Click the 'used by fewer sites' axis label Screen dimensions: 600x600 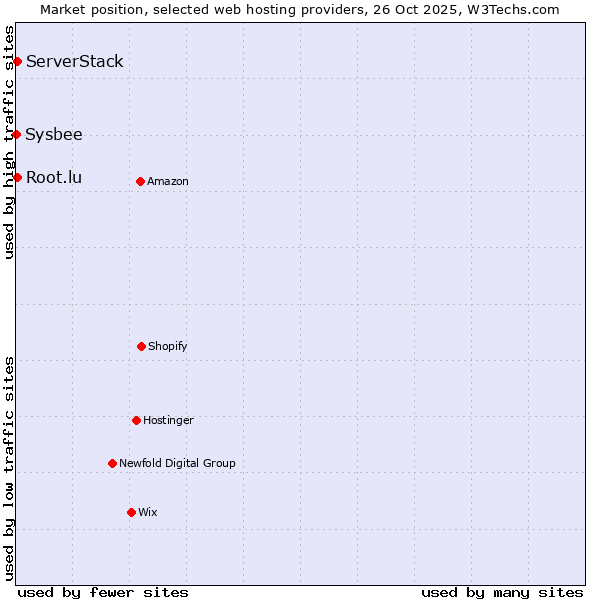click(x=103, y=592)
